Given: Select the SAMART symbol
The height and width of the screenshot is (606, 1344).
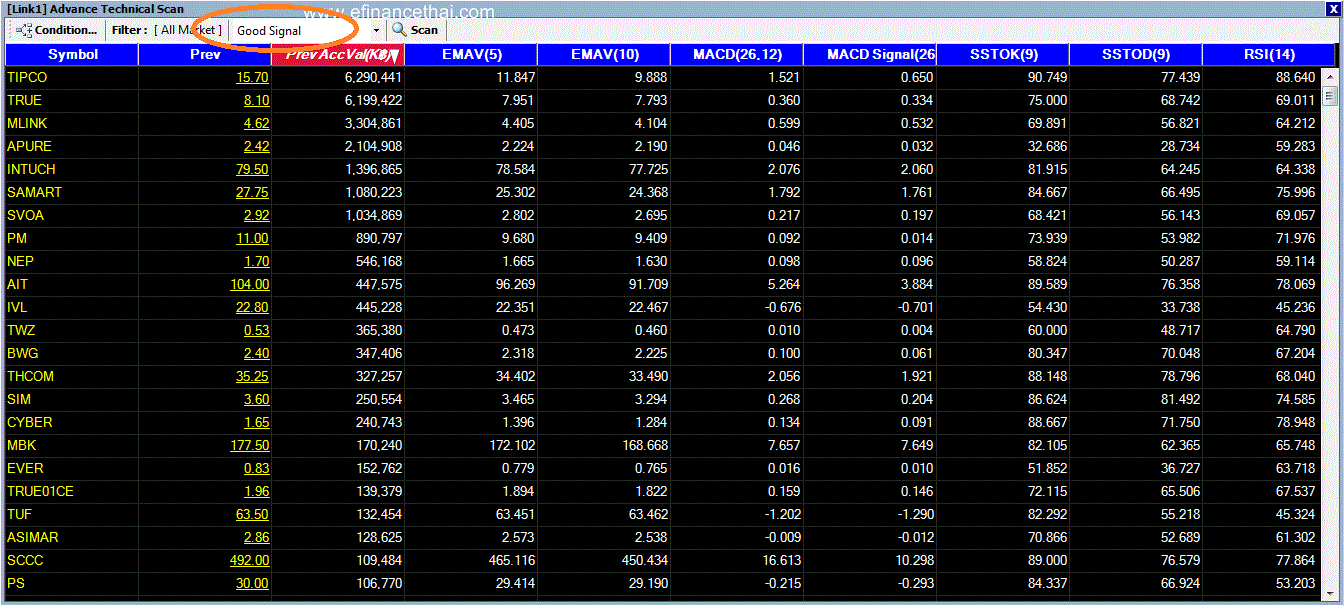Looking at the screenshot, I should point(34,192).
